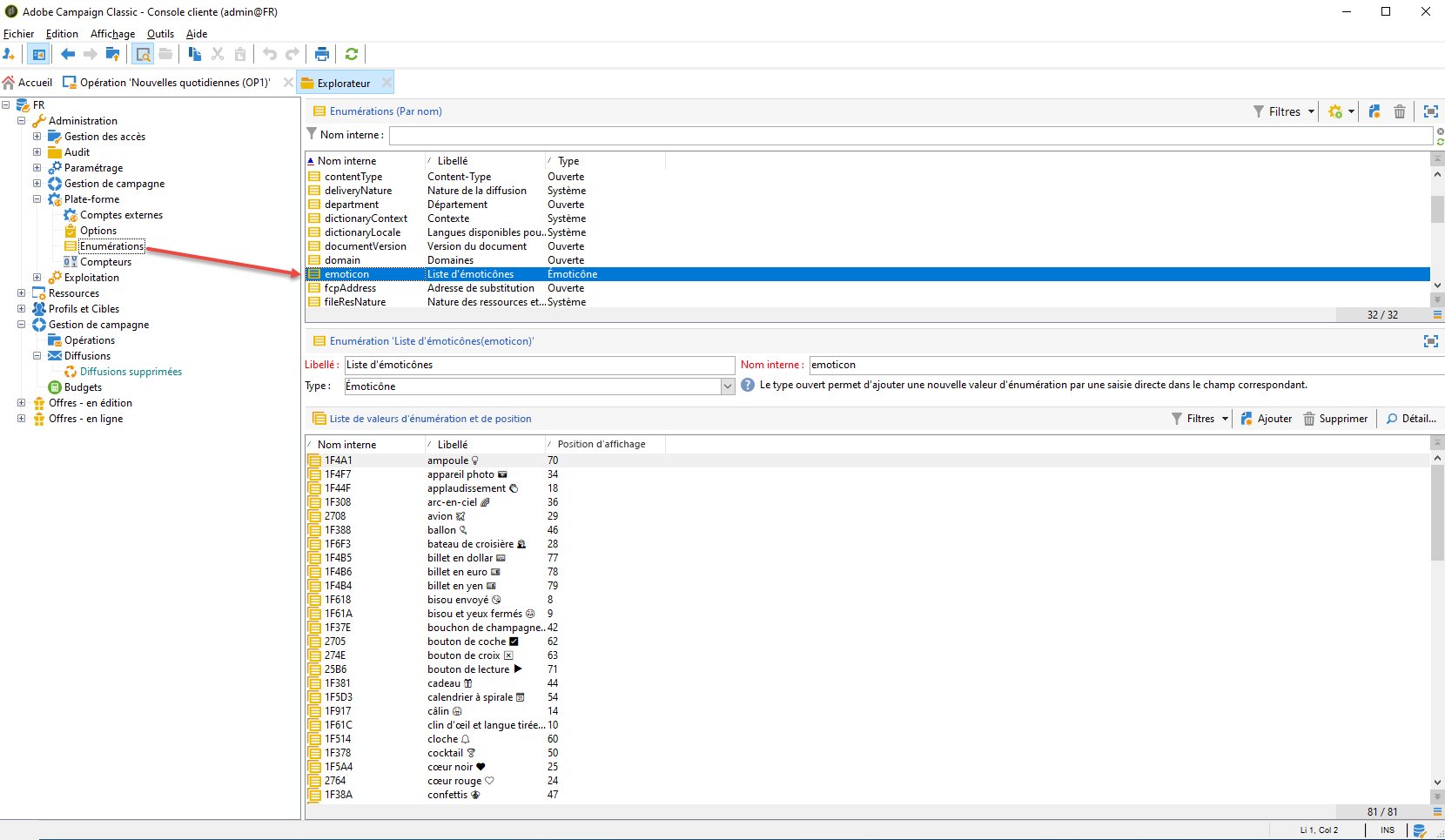Open the Filtres dropdown of values list
The image size is (1445, 840).
(x=1200, y=419)
